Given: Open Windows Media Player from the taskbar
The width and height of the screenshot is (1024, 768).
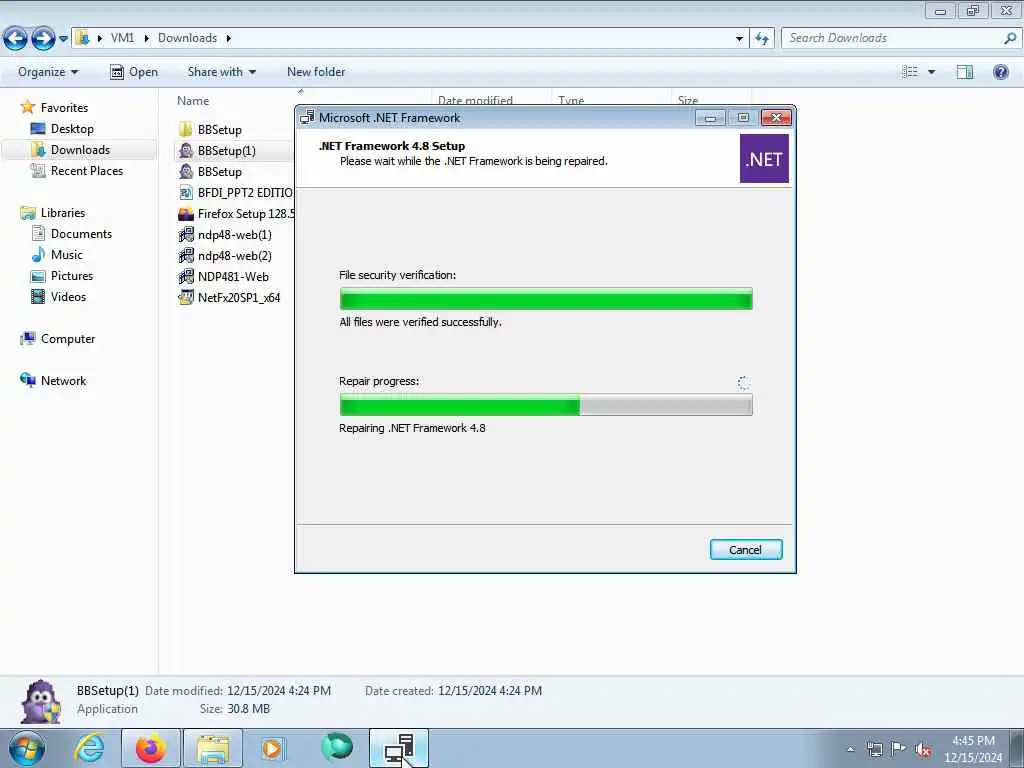Looking at the screenshot, I should click(272, 748).
